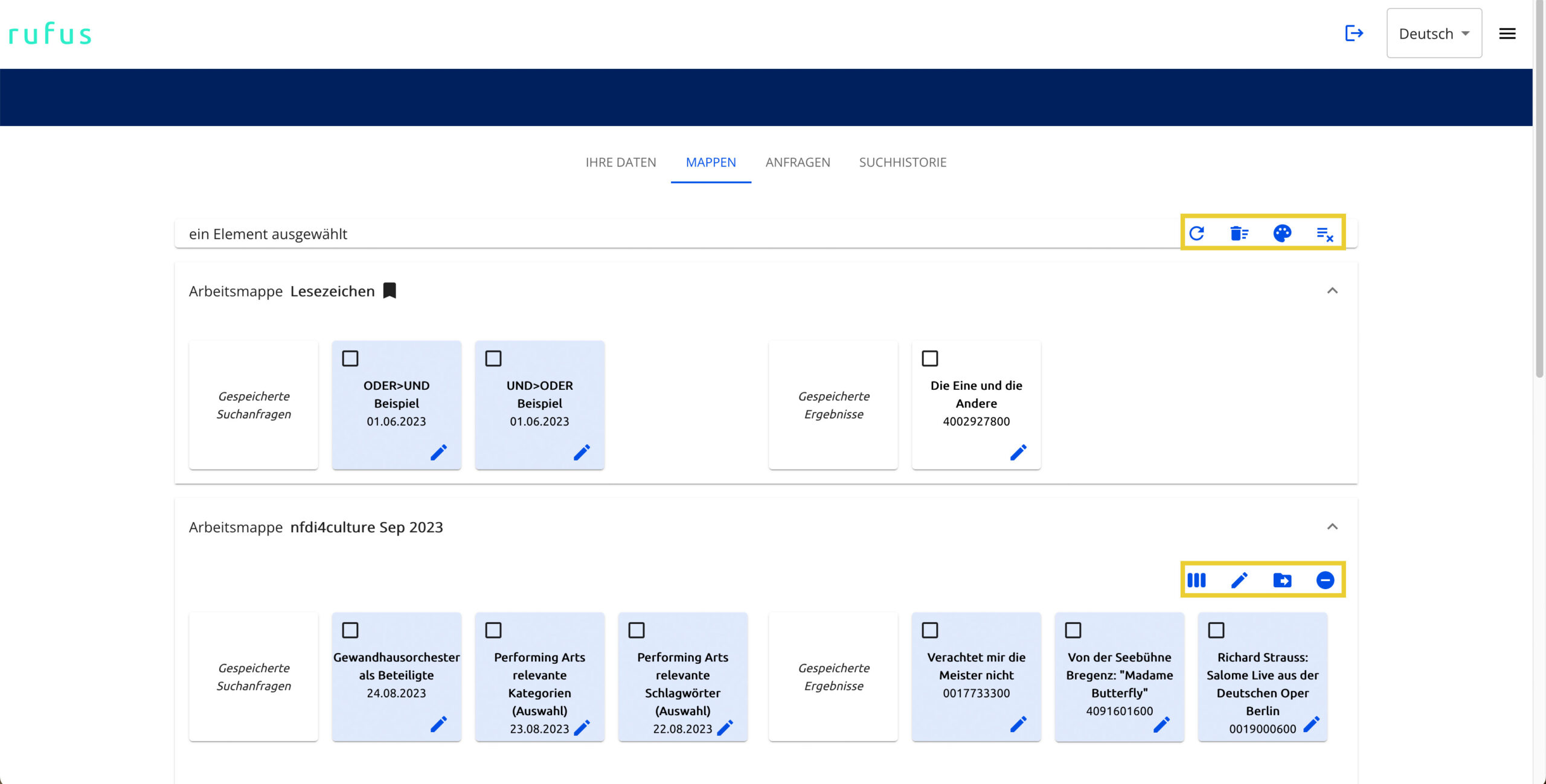
Task: Check the UND>ODER Beispiel checkbox
Action: click(x=493, y=359)
